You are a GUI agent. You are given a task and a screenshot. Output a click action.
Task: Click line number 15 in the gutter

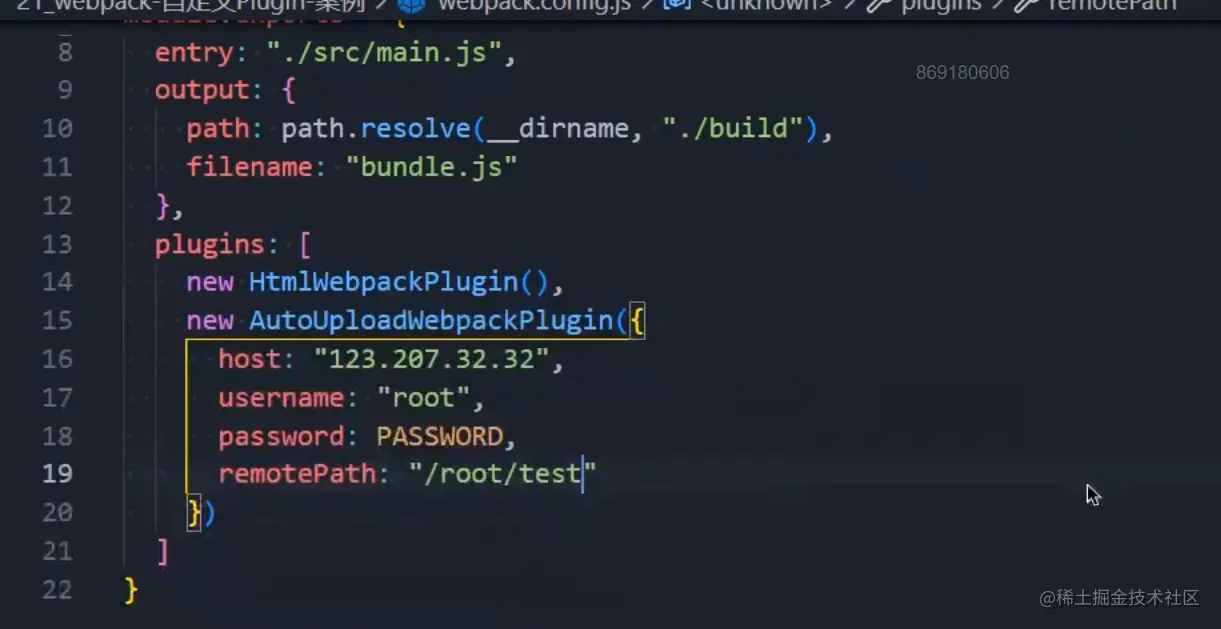[57, 320]
